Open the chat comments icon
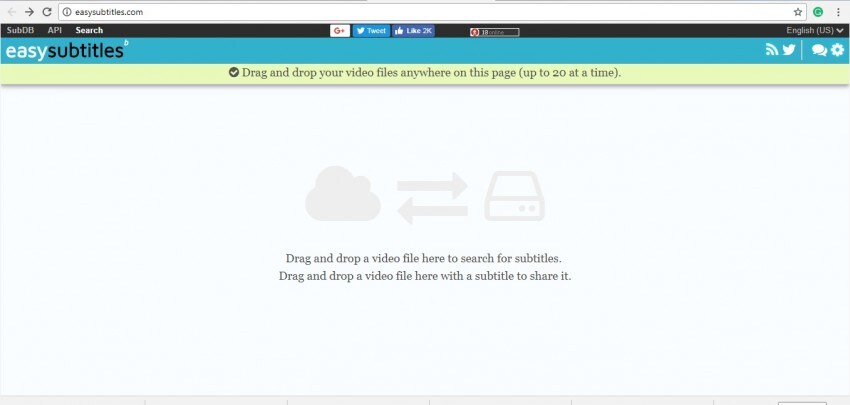Viewport: 850px width, 405px height. pos(819,50)
